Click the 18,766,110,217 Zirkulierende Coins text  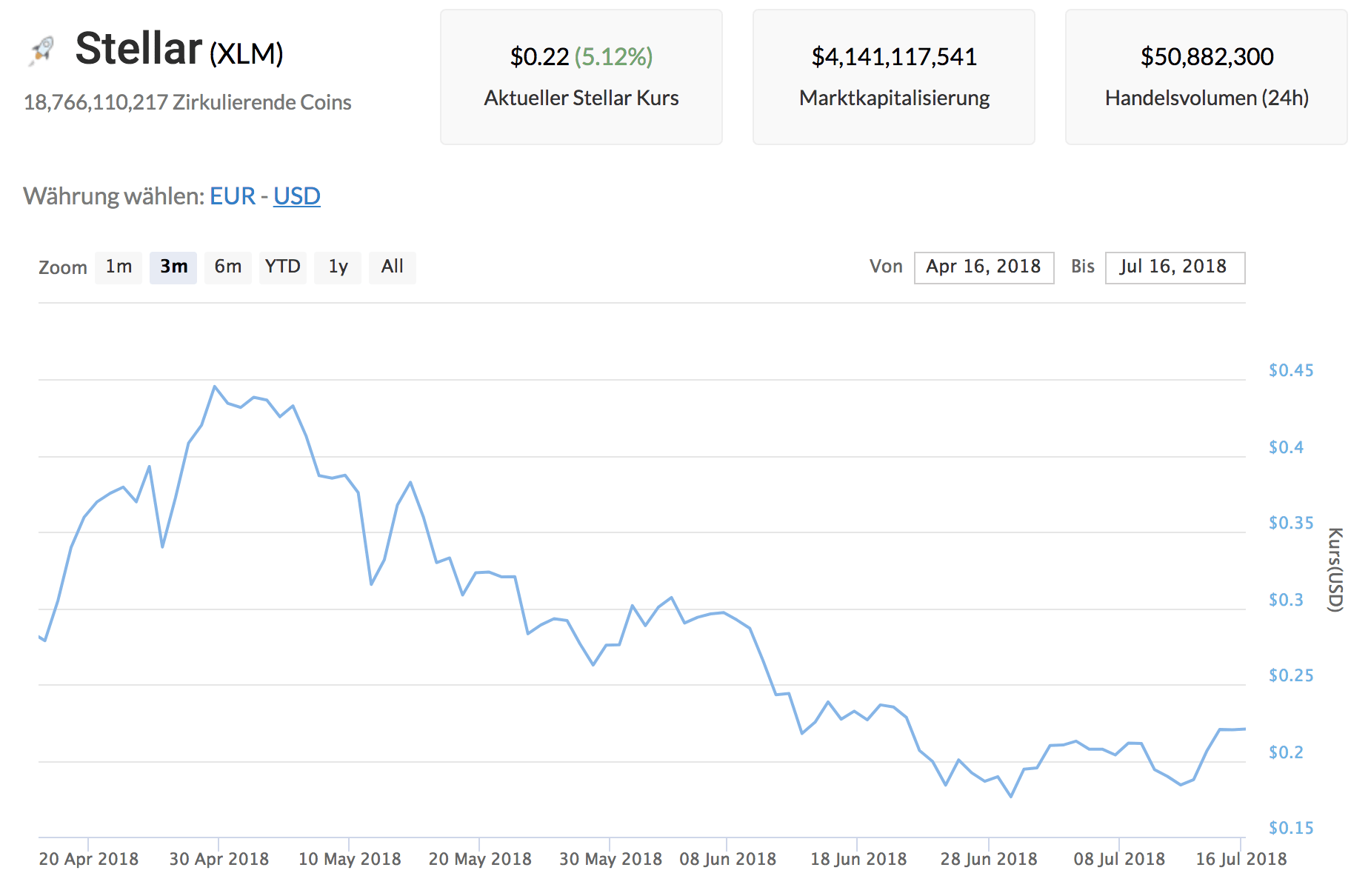187,102
